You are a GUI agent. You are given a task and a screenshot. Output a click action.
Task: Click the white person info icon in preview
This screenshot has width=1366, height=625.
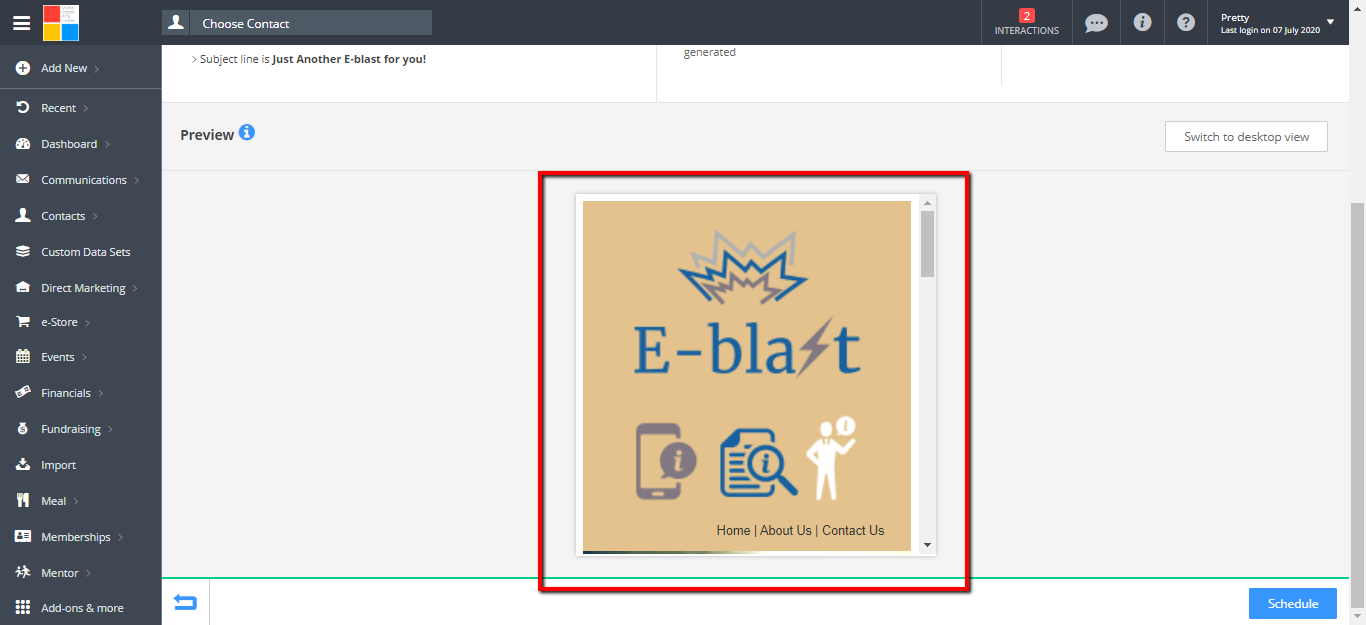coord(832,458)
